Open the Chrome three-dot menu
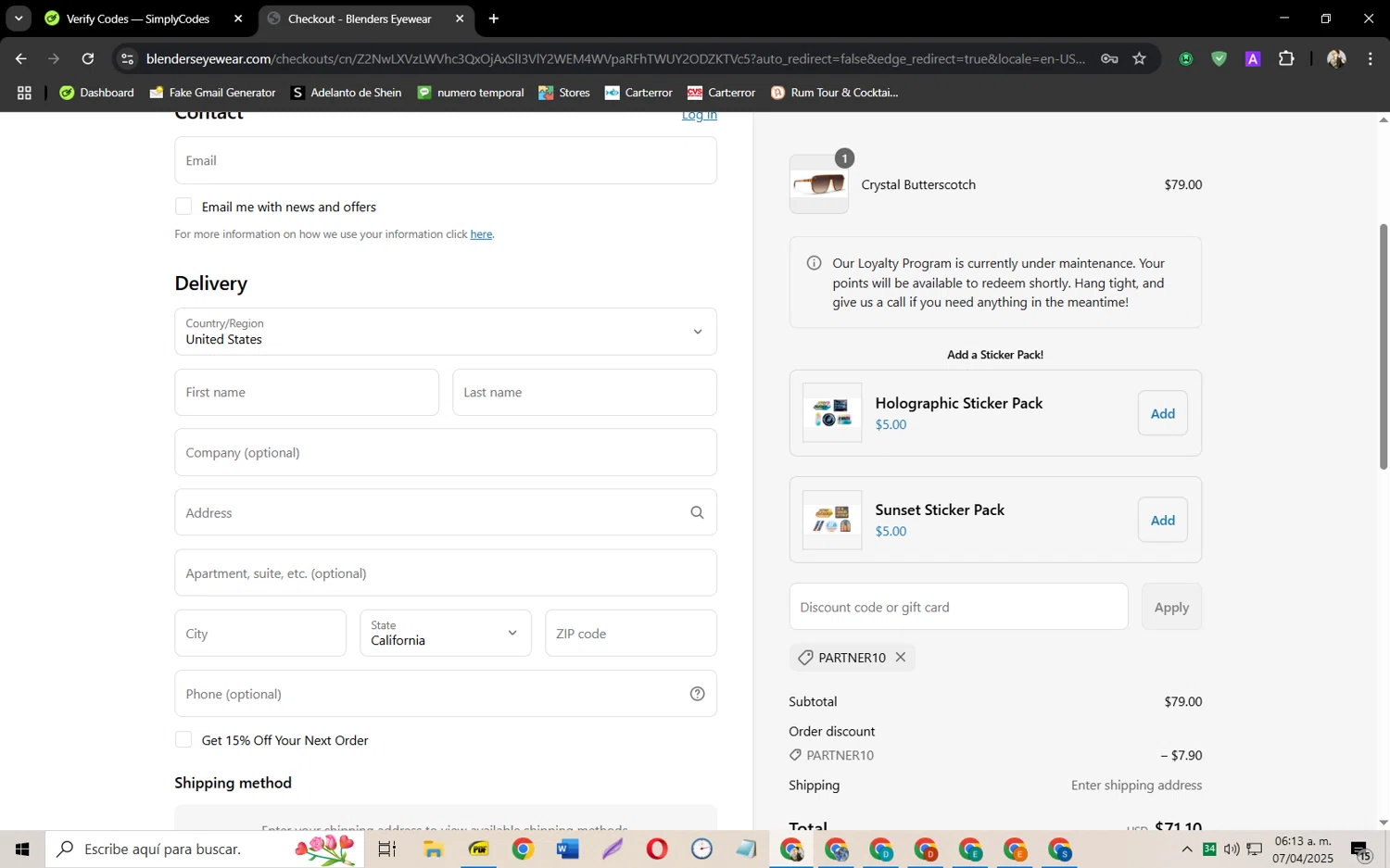1390x868 pixels. (x=1371, y=58)
